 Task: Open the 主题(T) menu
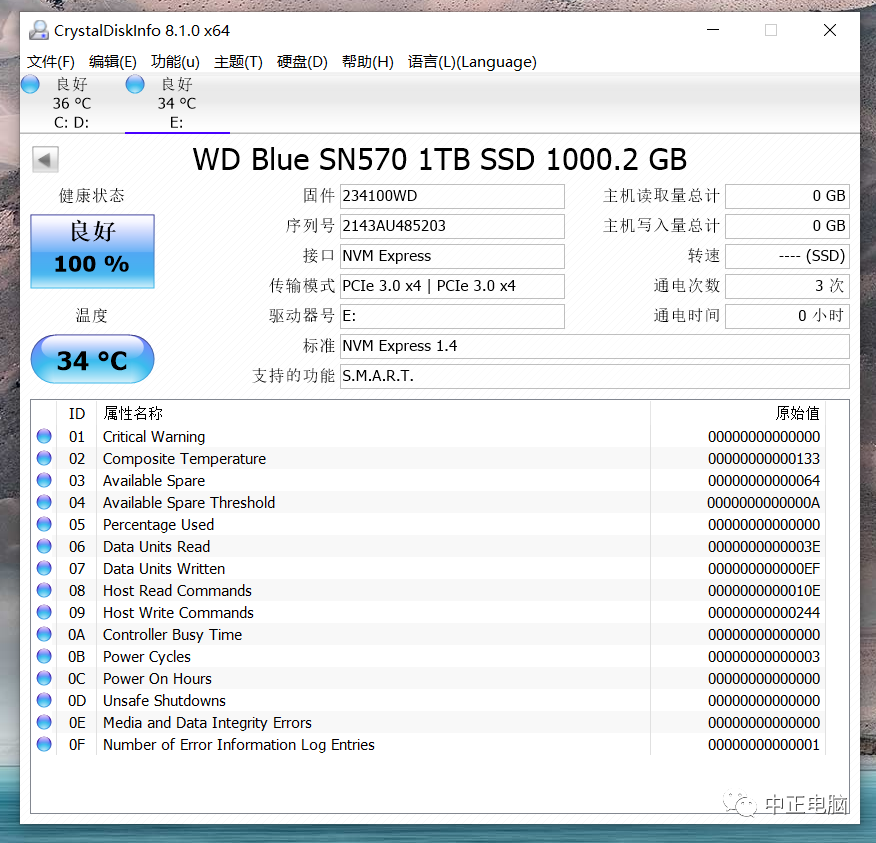[238, 61]
